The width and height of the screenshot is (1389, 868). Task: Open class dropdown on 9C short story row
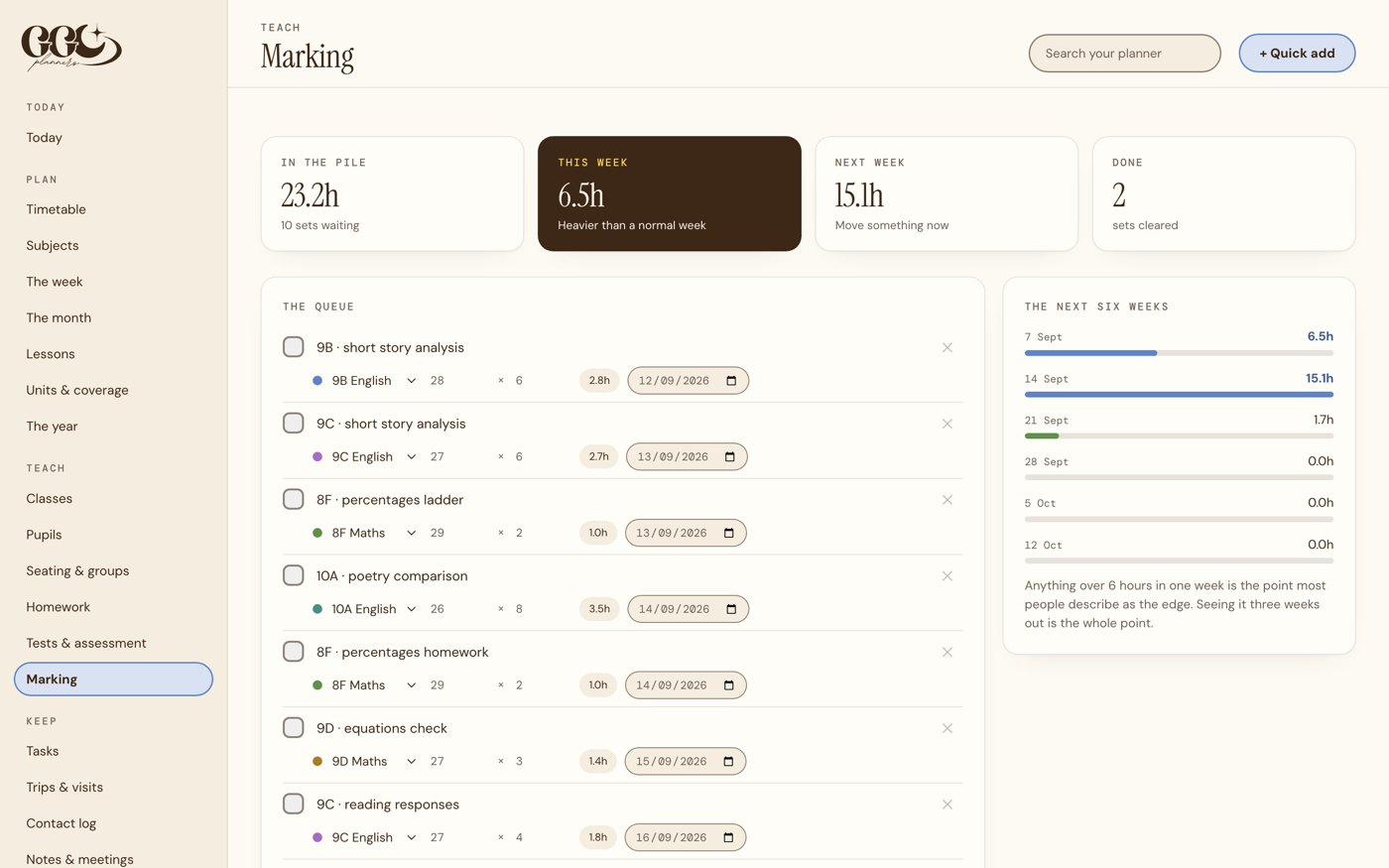click(374, 457)
